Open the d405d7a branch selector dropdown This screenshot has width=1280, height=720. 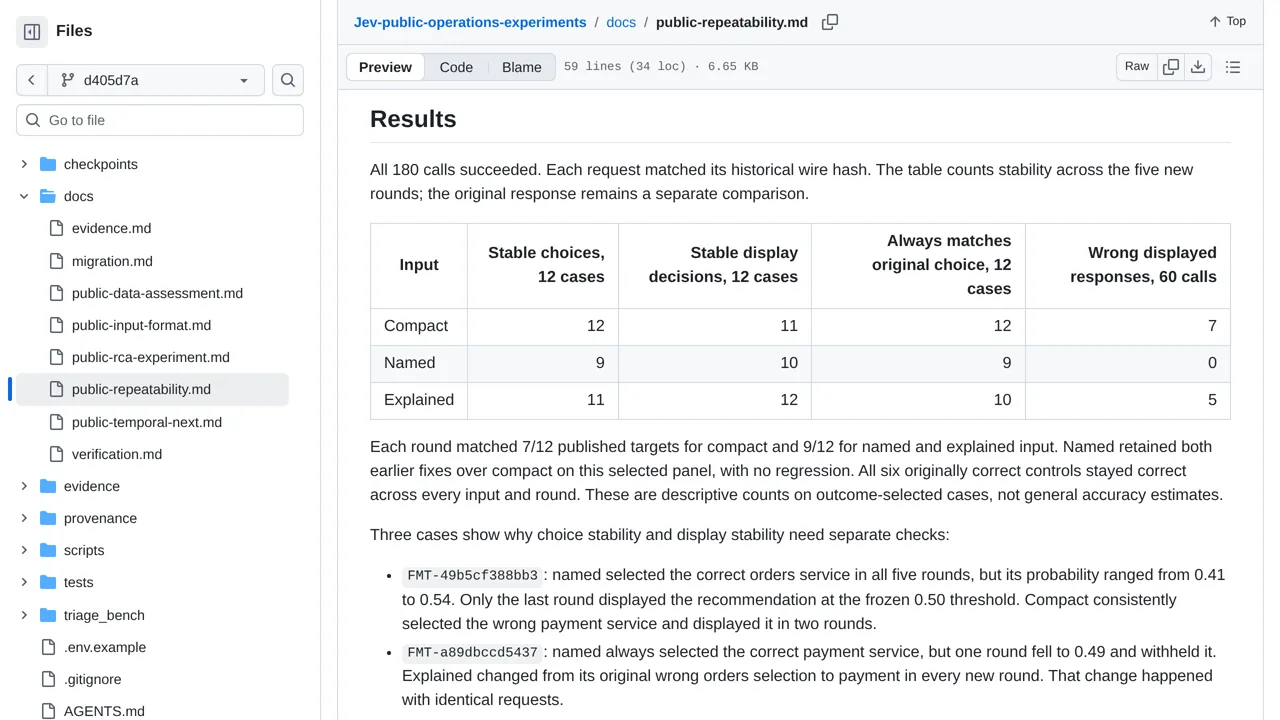[156, 80]
